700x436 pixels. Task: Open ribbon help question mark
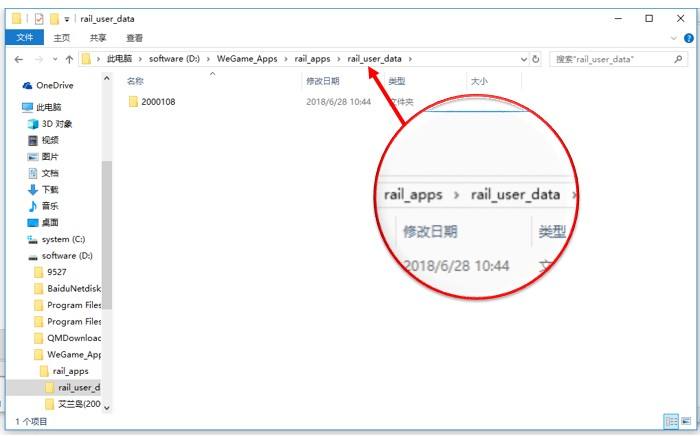coord(689,38)
